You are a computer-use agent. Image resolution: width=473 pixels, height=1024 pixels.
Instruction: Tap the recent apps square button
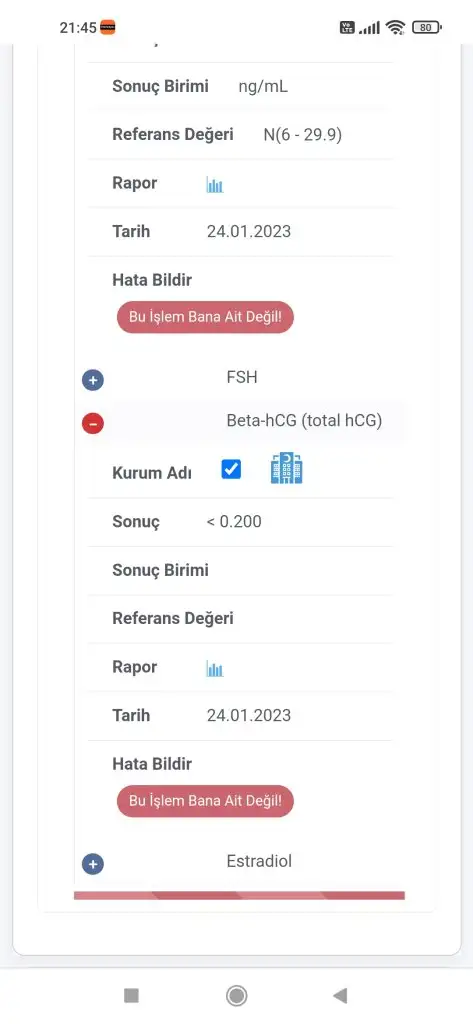[x=131, y=995]
